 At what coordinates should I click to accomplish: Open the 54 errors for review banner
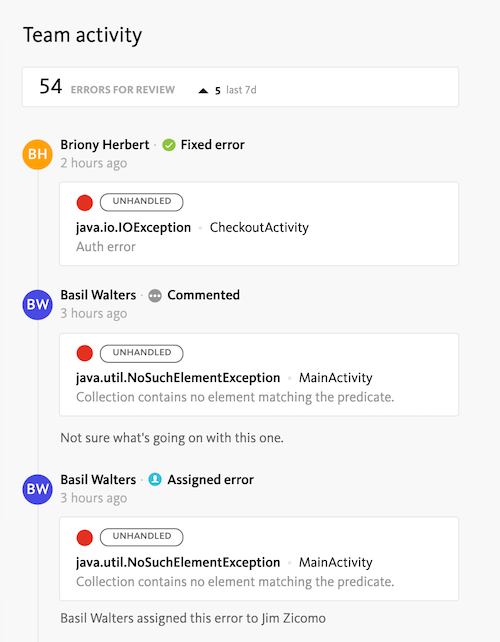(240, 87)
